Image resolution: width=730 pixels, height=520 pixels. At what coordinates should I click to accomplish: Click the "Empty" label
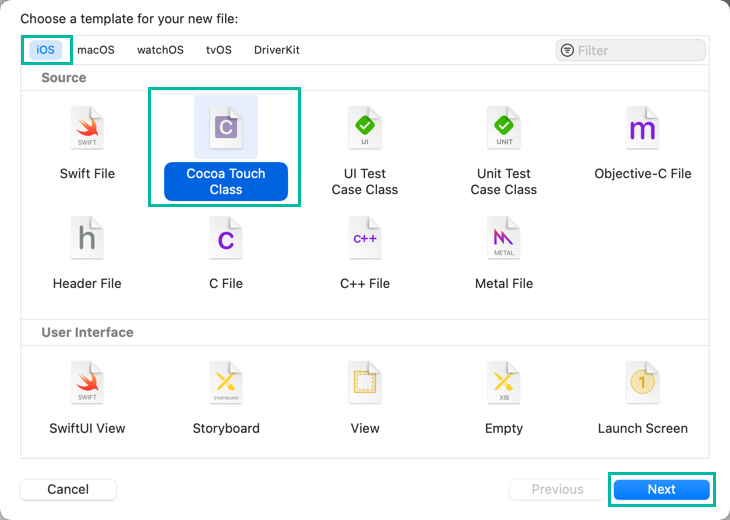point(504,428)
